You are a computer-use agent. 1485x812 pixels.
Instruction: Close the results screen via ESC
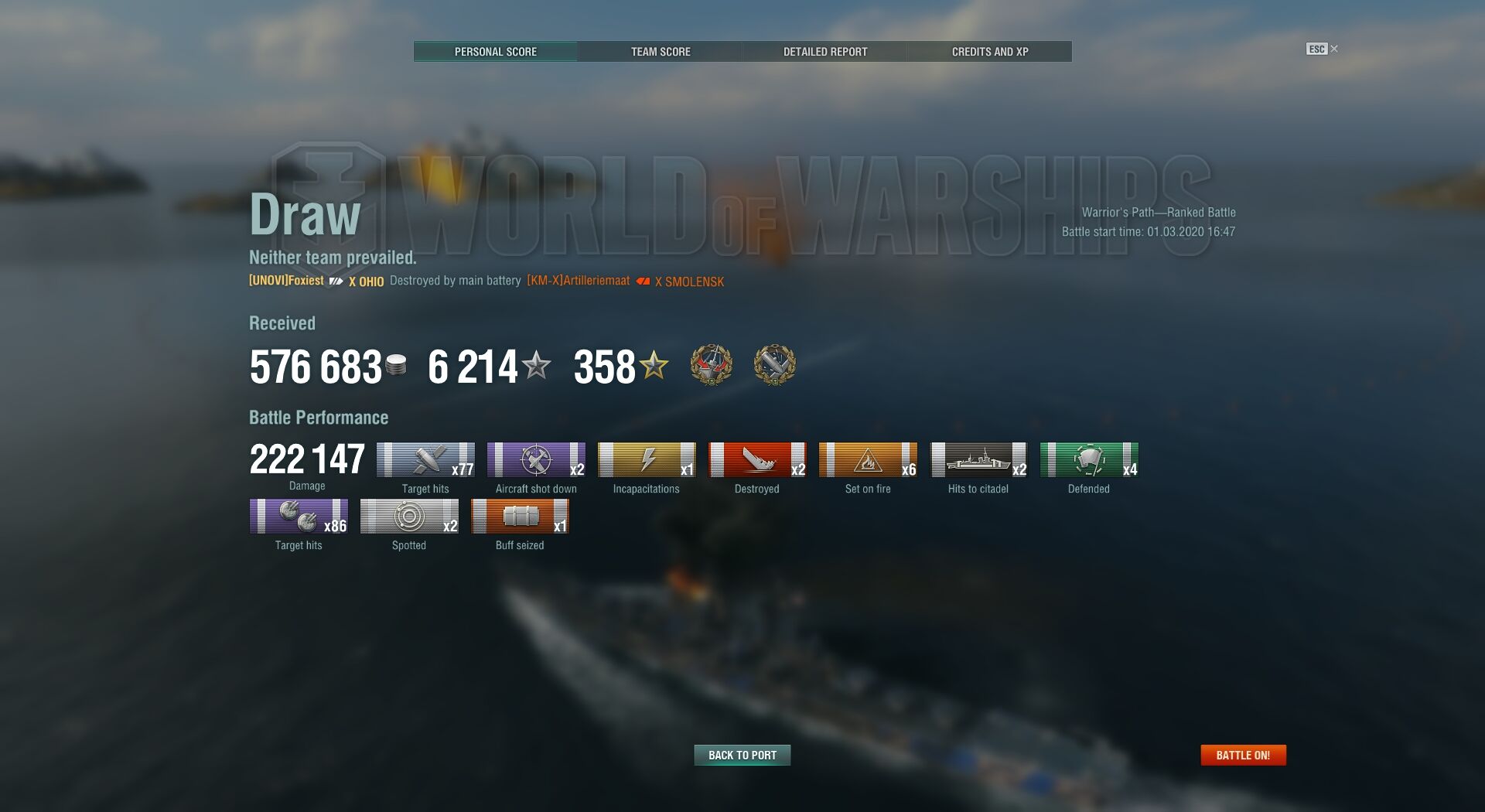coord(1322,49)
